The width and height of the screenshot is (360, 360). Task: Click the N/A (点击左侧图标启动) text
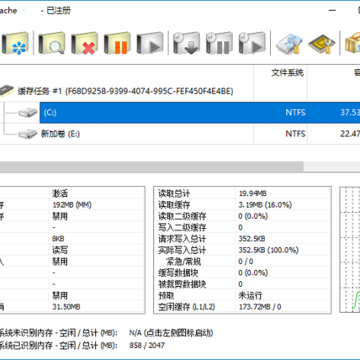(x=171, y=333)
